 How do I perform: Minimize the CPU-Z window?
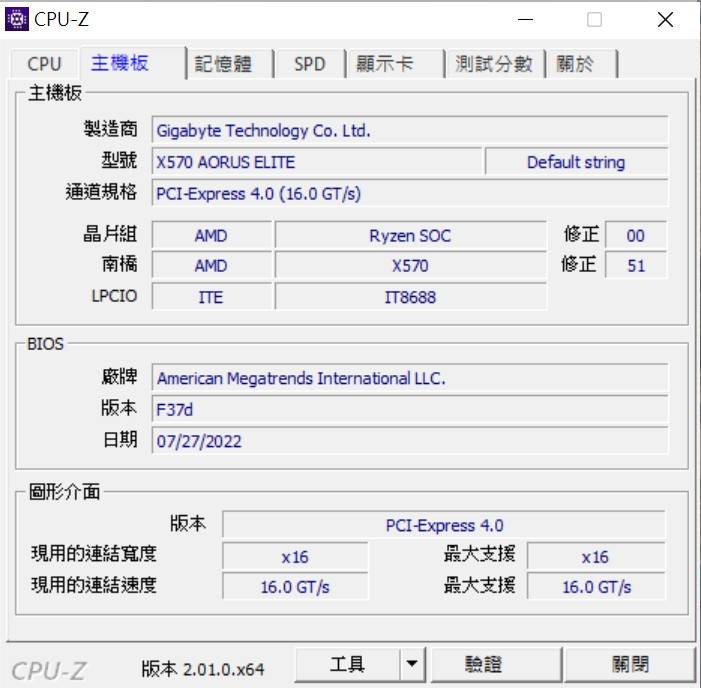[x=525, y=20]
